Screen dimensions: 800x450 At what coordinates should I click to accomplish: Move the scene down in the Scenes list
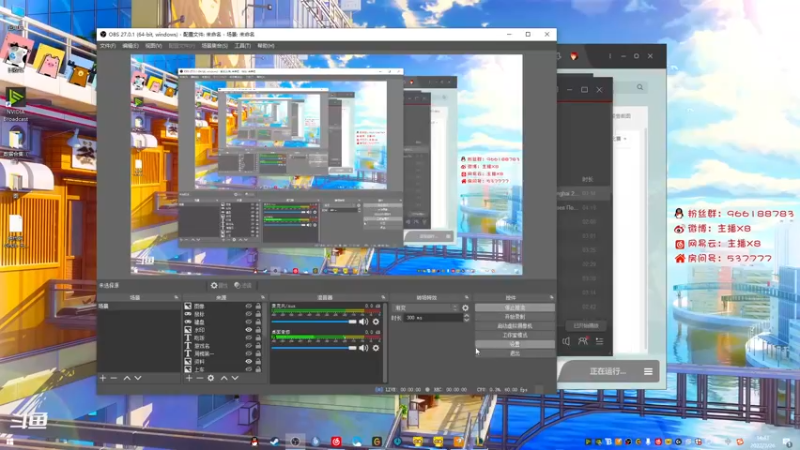point(138,378)
